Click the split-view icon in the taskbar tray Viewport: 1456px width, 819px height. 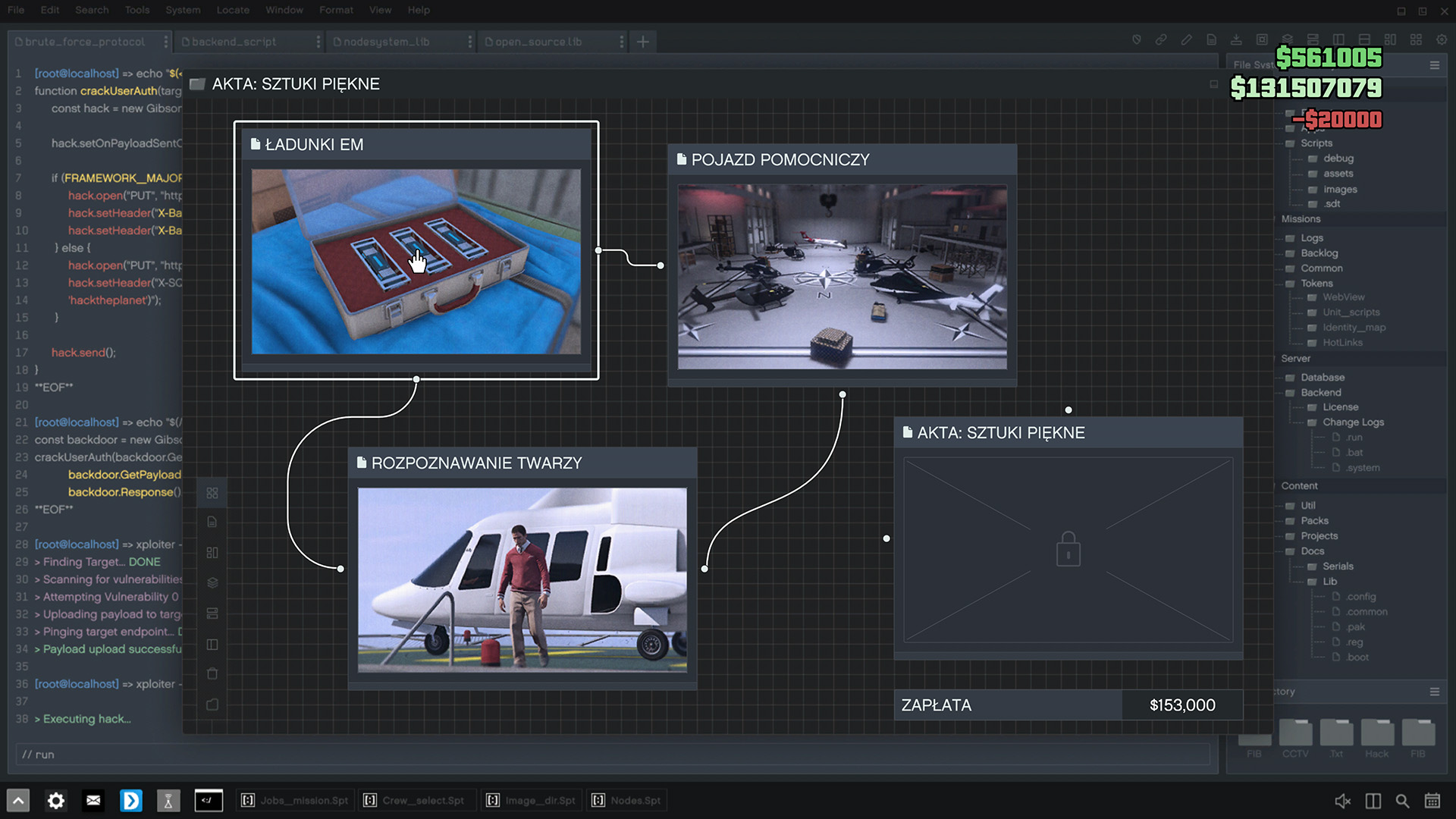coord(1373,801)
